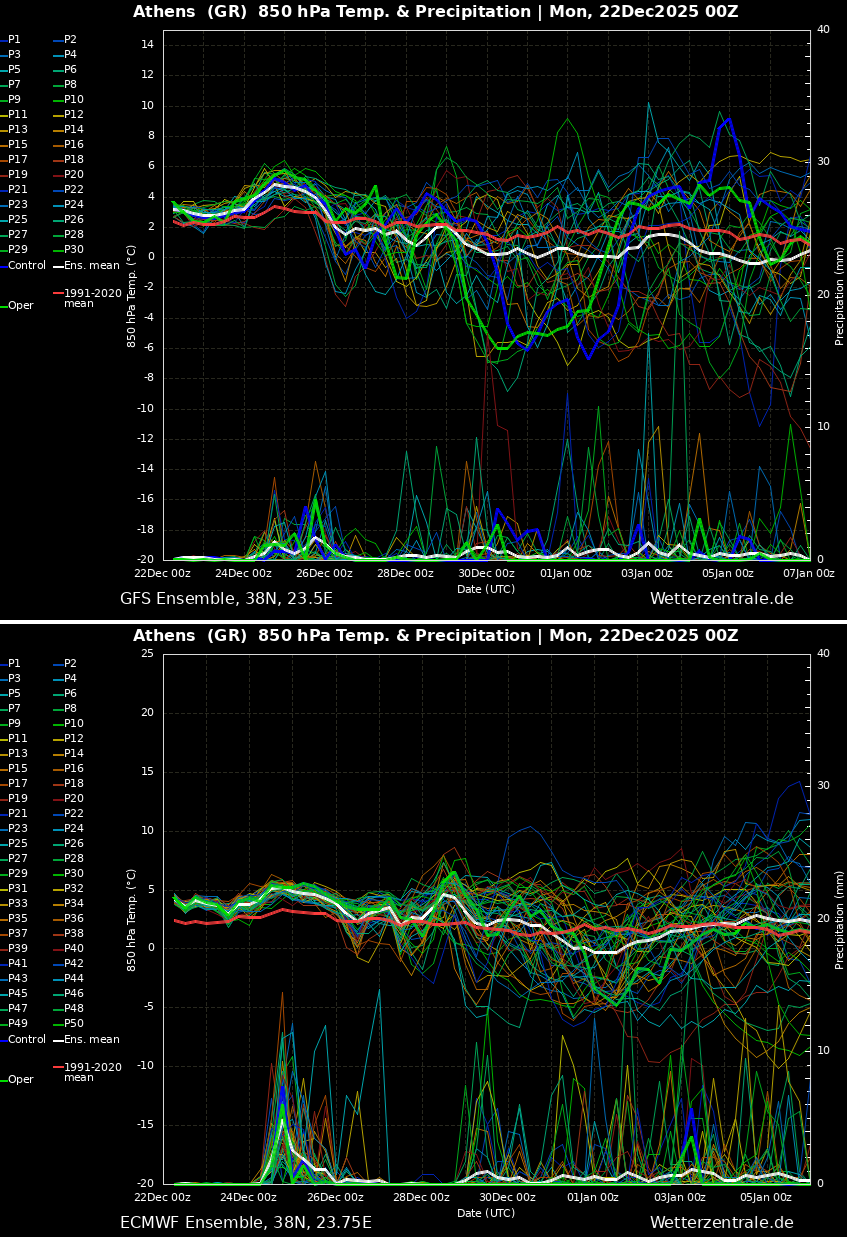
Task: Click the 07Jan 00z date on GFS axis
Action: pos(808,574)
